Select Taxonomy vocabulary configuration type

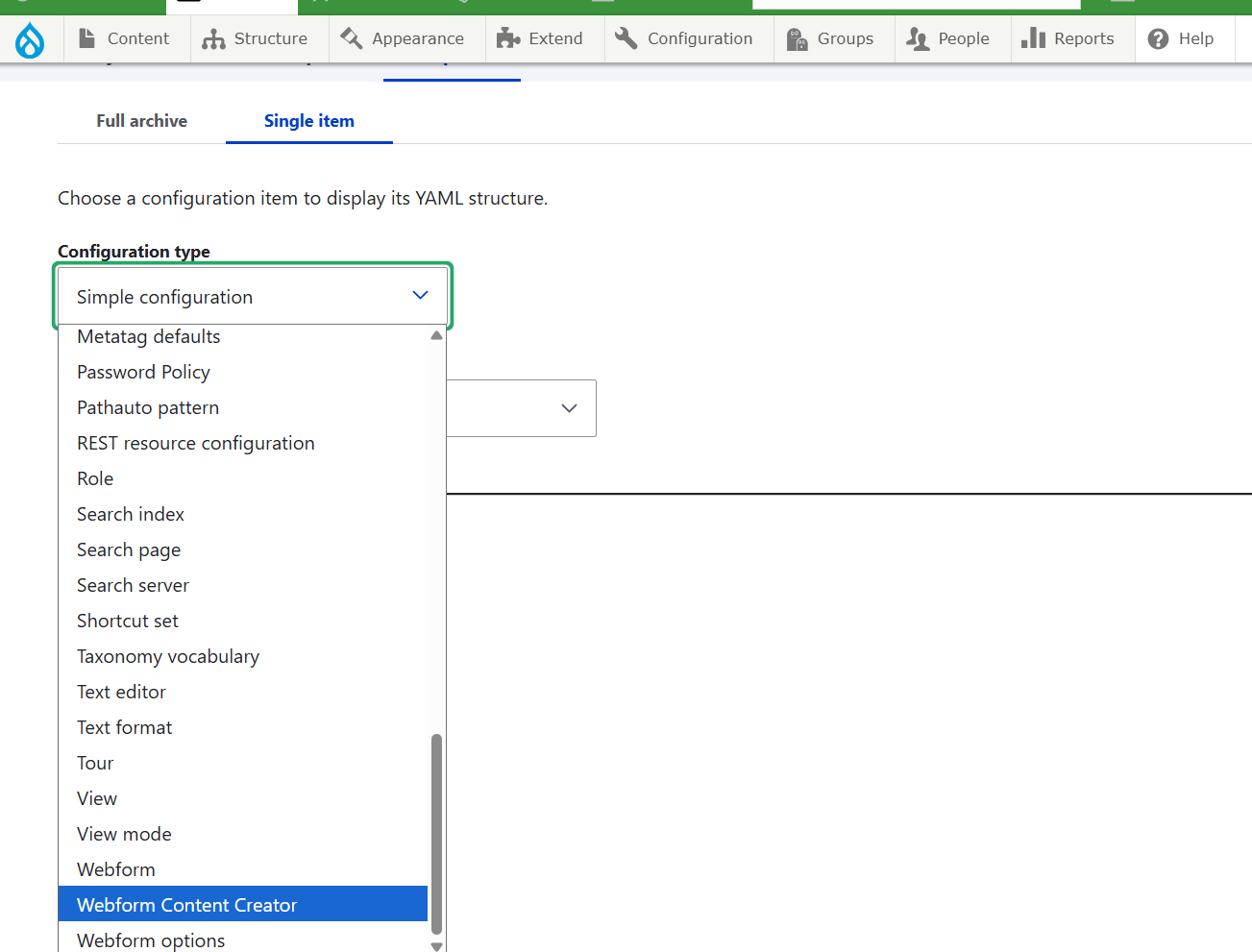point(167,656)
